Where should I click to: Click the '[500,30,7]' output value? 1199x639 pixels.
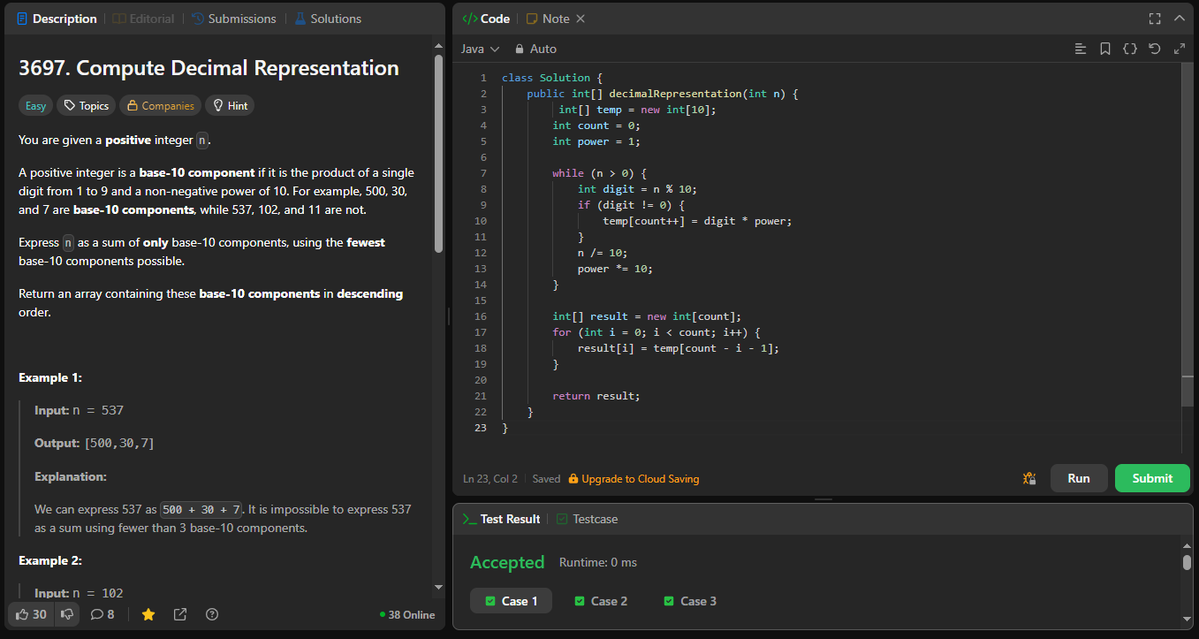119,443
